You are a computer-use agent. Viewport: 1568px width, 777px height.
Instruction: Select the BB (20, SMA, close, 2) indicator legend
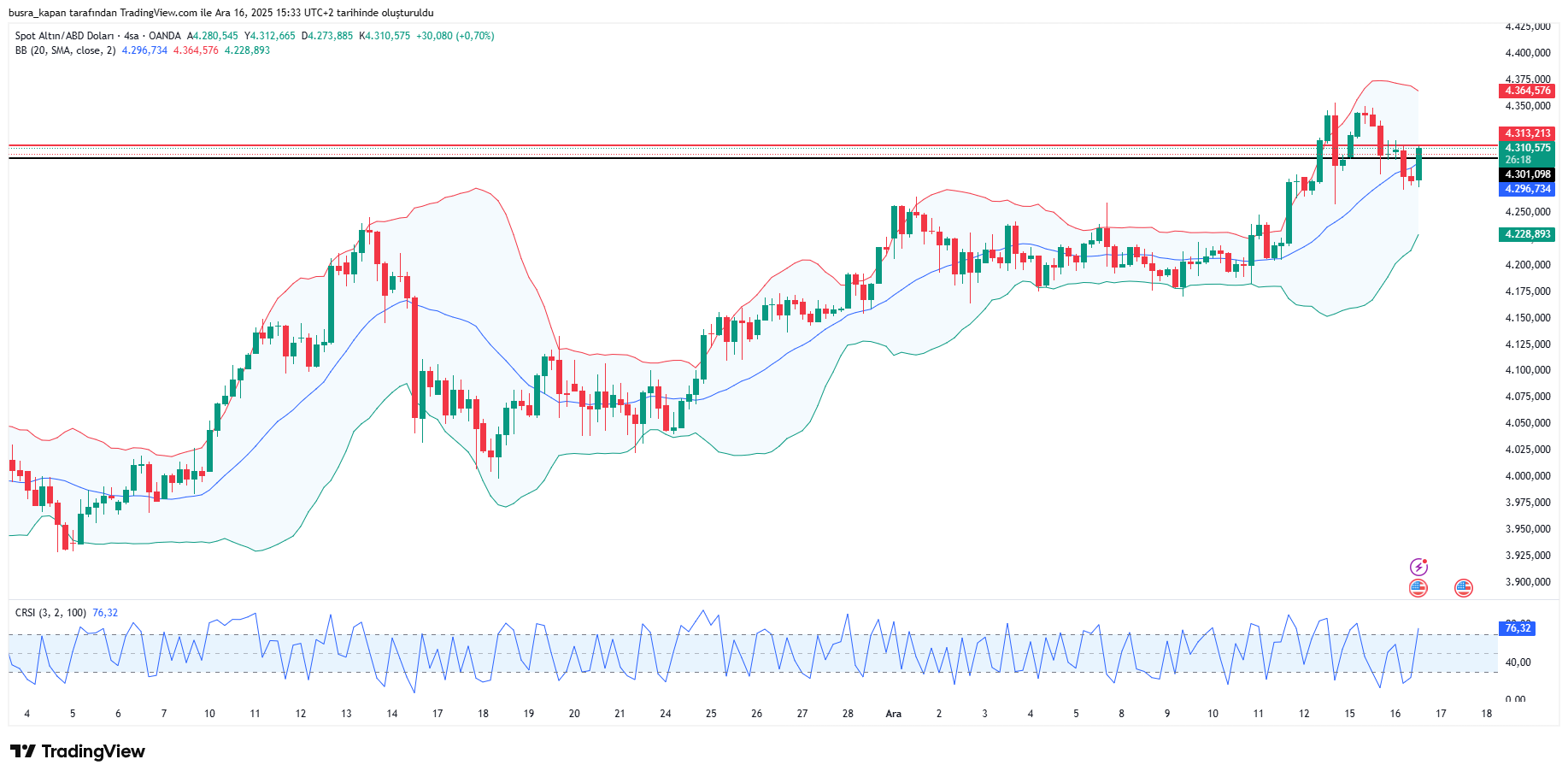pyautogui.click(x=65, y=50)
